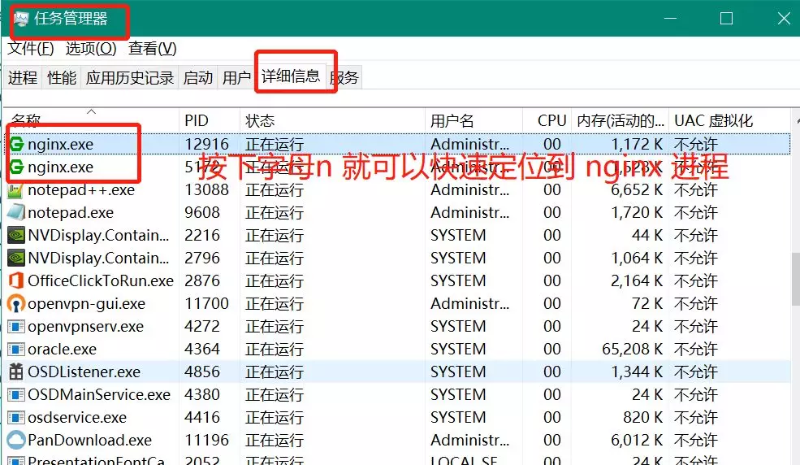Click the PanDownload.exe cloud icon
This screenshot has height=465, width=800.
(16, 440)
